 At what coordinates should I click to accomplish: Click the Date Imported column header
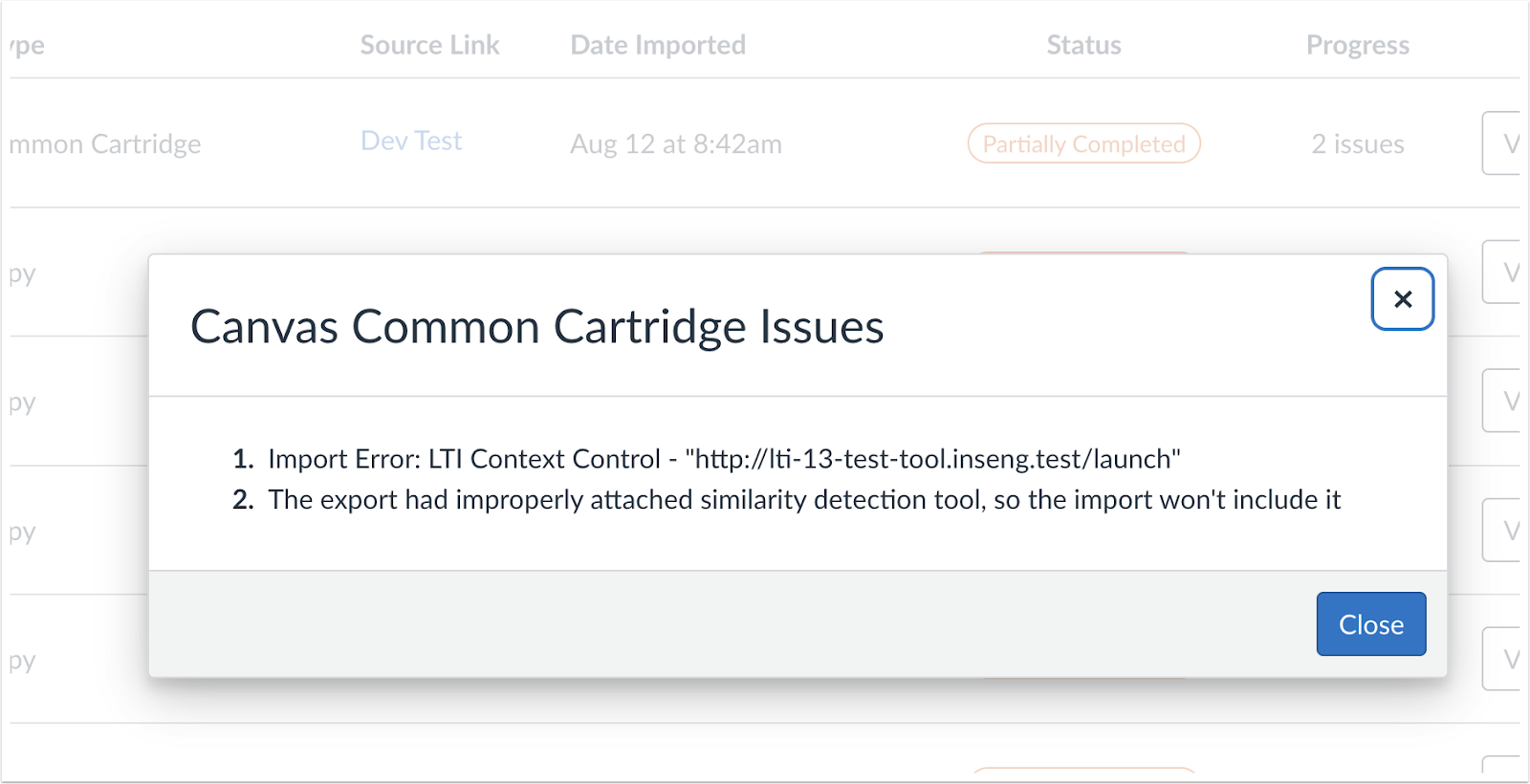[657, 44]
